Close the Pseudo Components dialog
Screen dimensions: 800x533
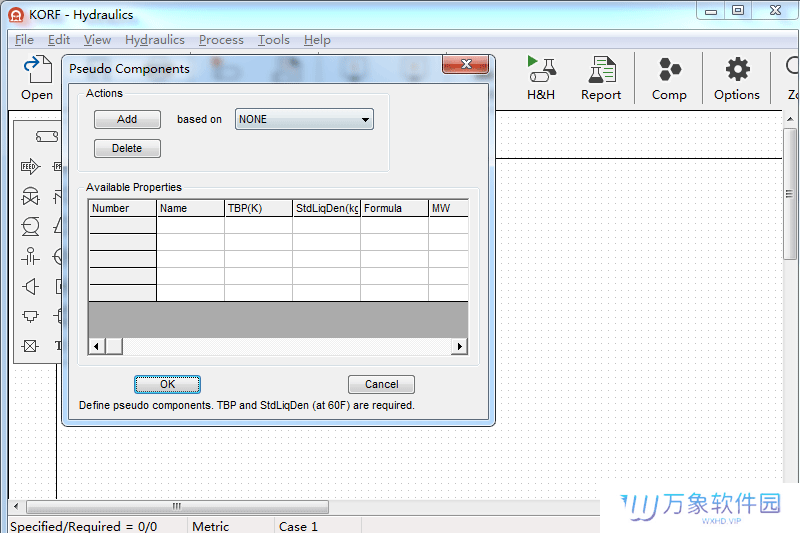(x=466, y=64)
